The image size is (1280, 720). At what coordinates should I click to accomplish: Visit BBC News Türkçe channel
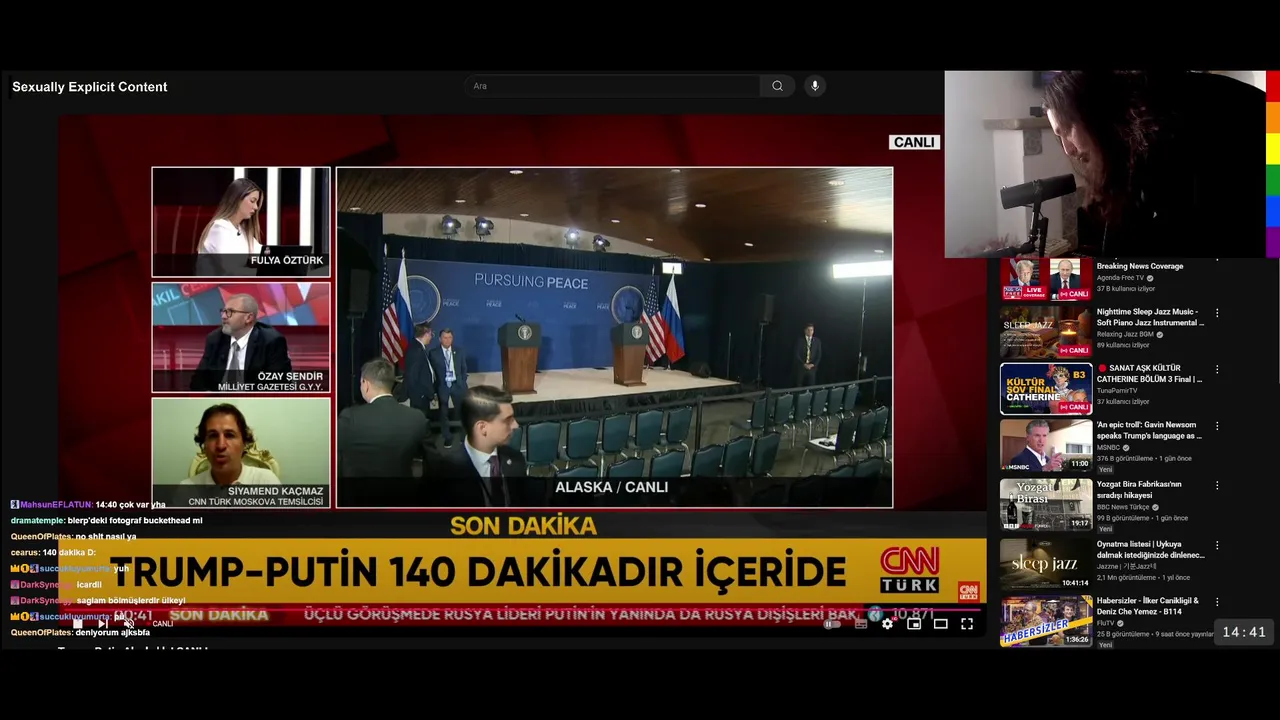[x=1123, y=507]
